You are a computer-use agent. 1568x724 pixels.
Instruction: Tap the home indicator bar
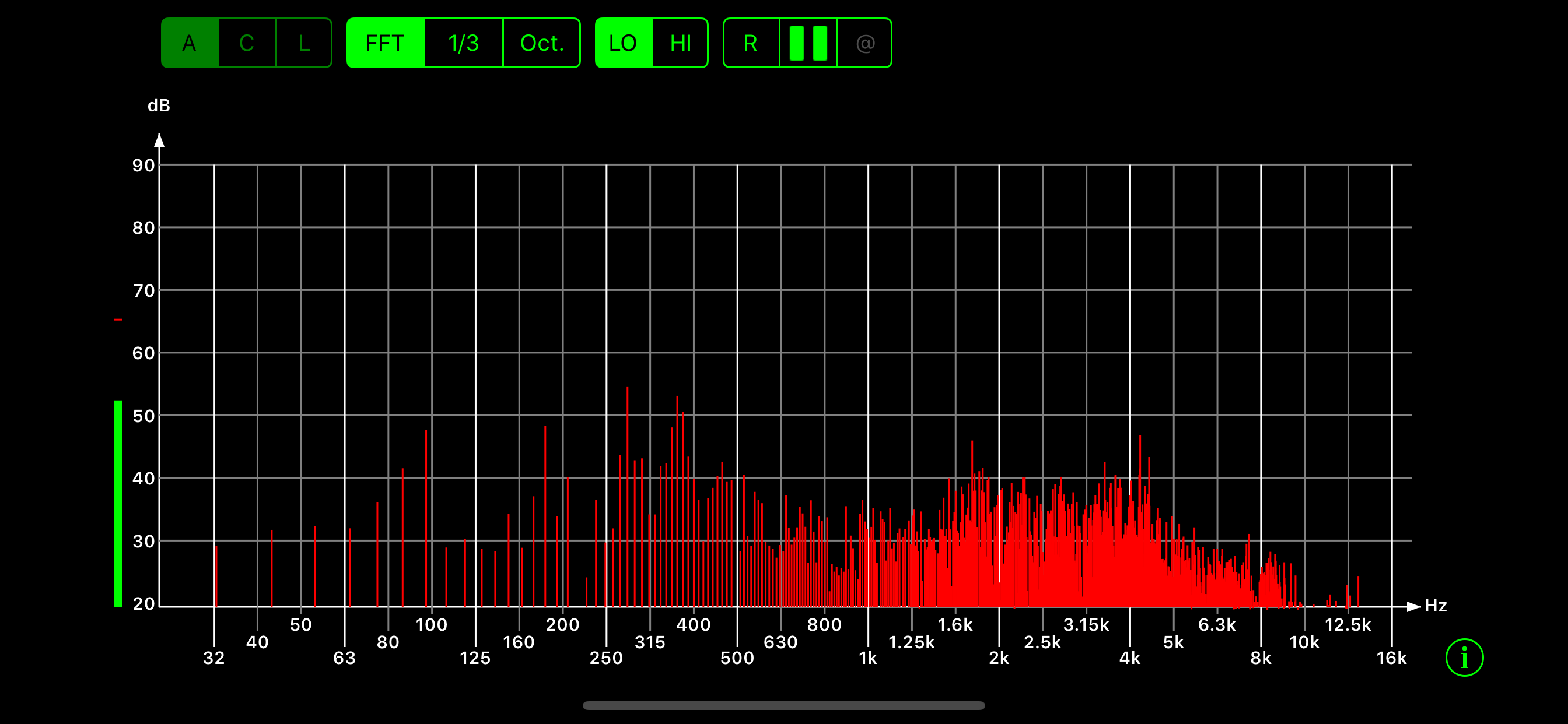point(783,706)
